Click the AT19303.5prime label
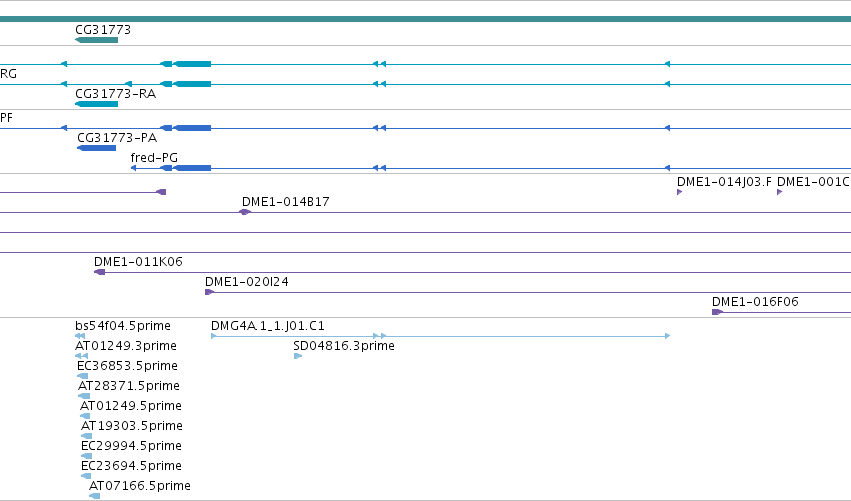 [x=132, y=427]
